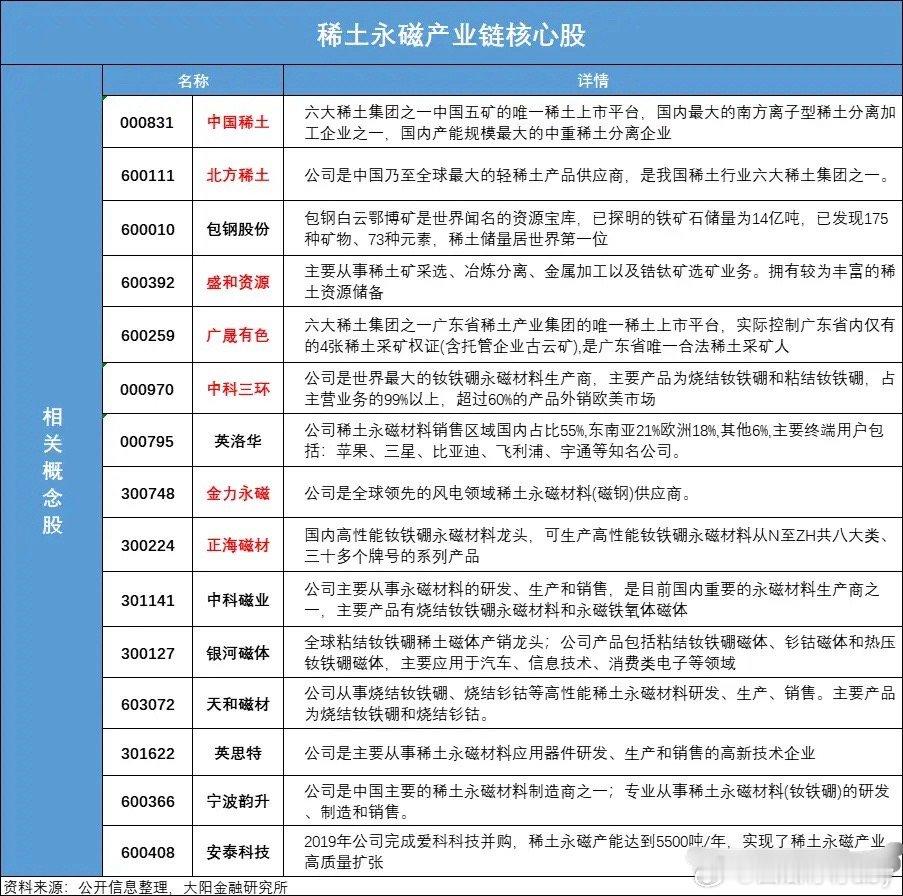The image size is (903, 896).
Task: Click the 中国稀土 details about 中国五矿
Action: click(x=600, y=123)
